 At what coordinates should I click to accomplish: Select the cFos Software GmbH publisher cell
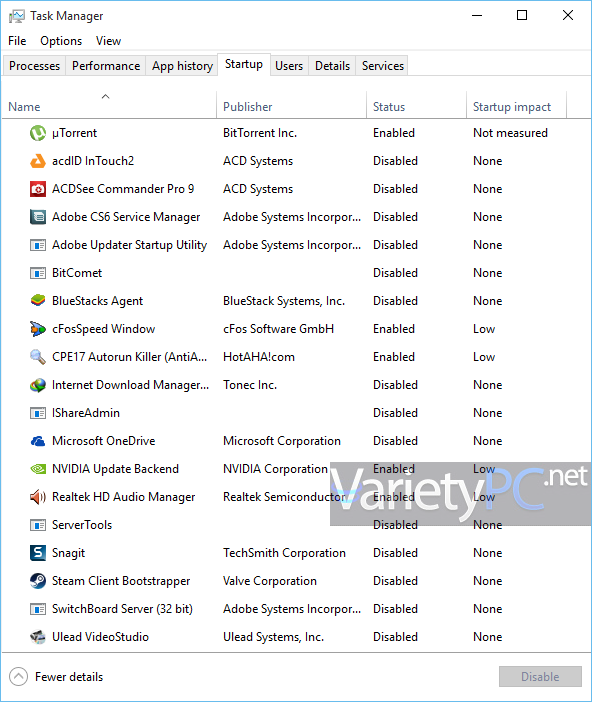[x=278, y=329]
